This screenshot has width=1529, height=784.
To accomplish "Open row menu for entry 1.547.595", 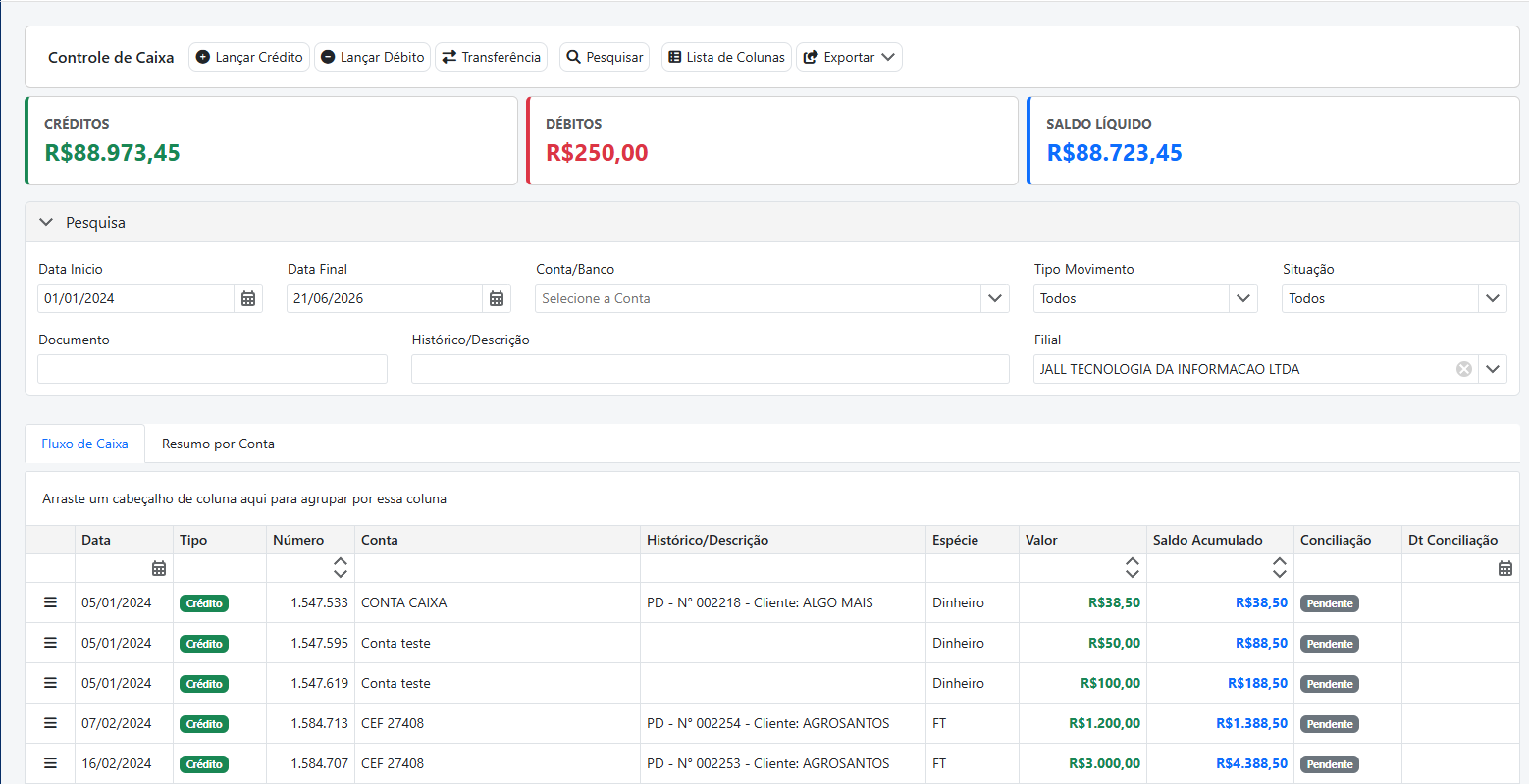I will [50, 643].
